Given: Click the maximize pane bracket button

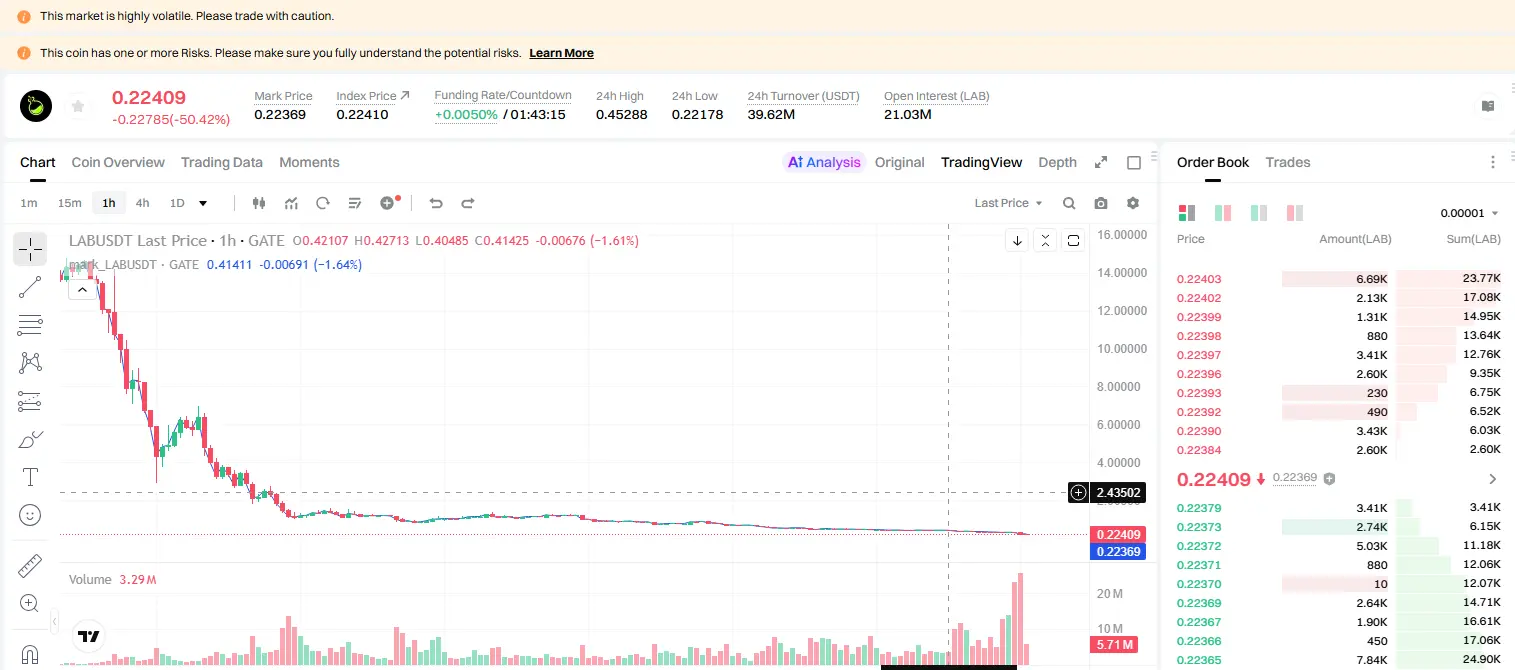Looking at the screenshot, I should 1074,240.
